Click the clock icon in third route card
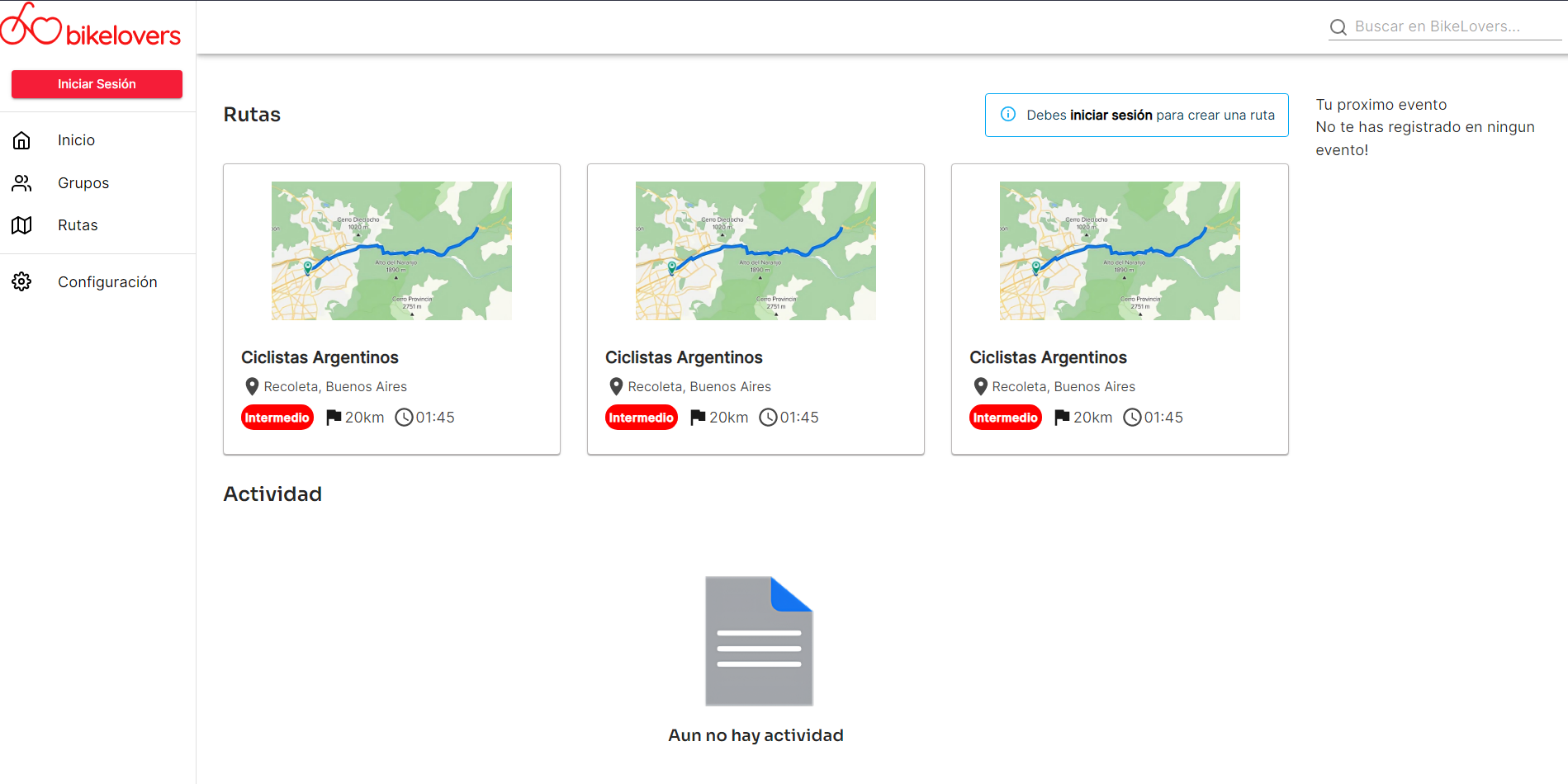The height and width of the screenshot is (784, 1568). tap(1132, 418)
